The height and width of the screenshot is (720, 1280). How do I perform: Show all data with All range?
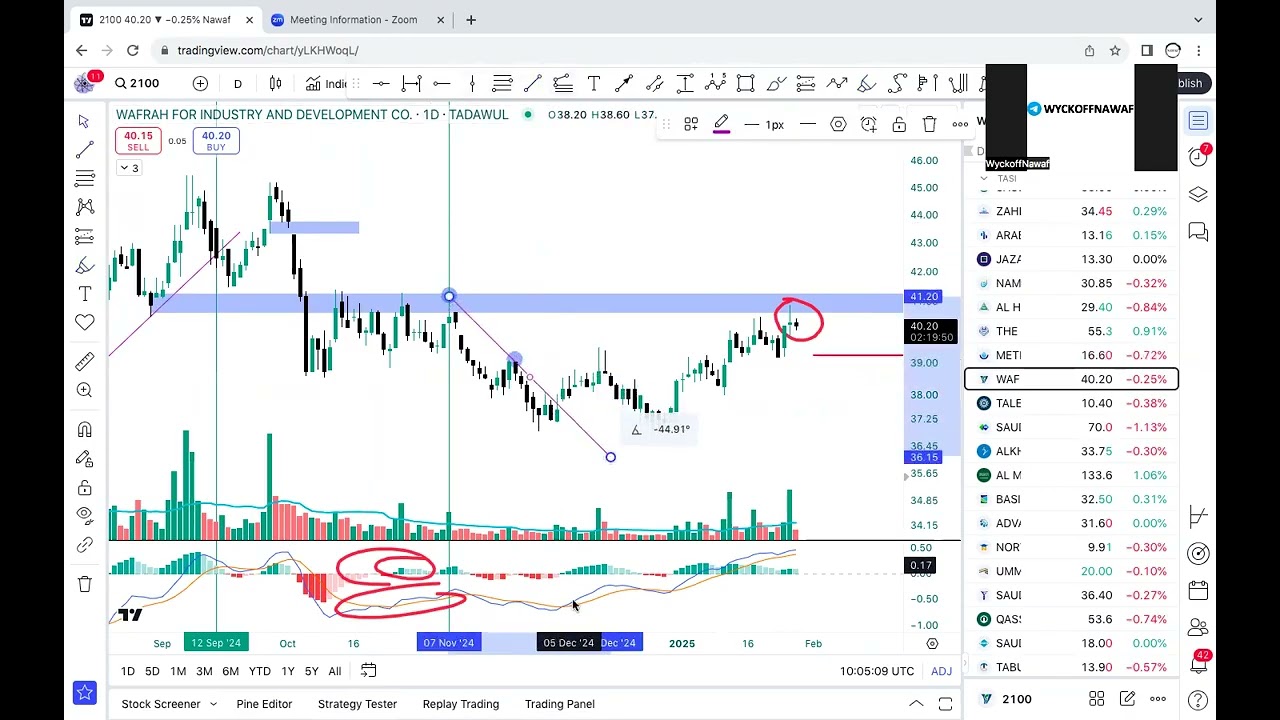click(335, 671)
